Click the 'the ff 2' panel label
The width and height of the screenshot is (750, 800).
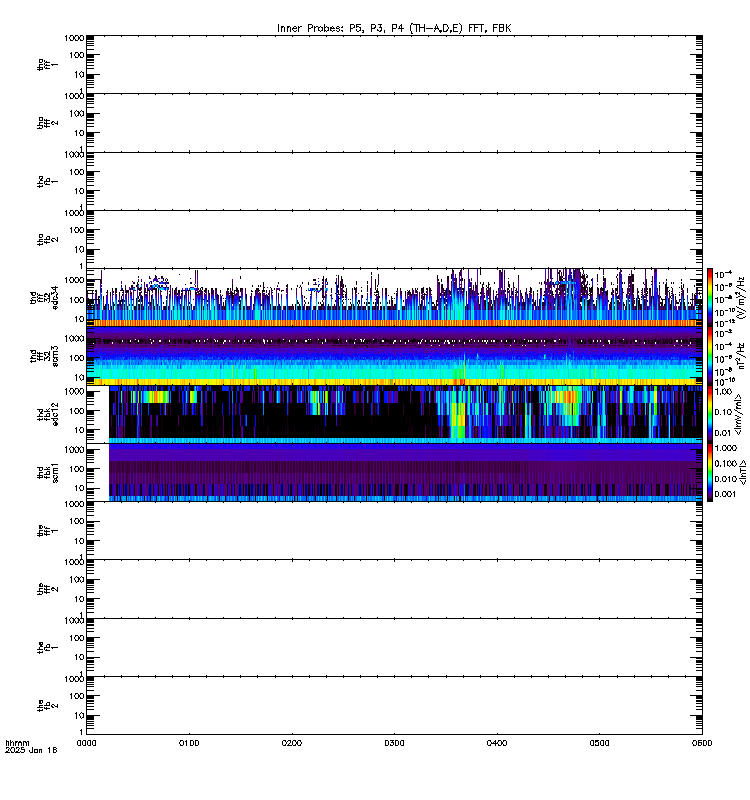(x=47, y=589)
